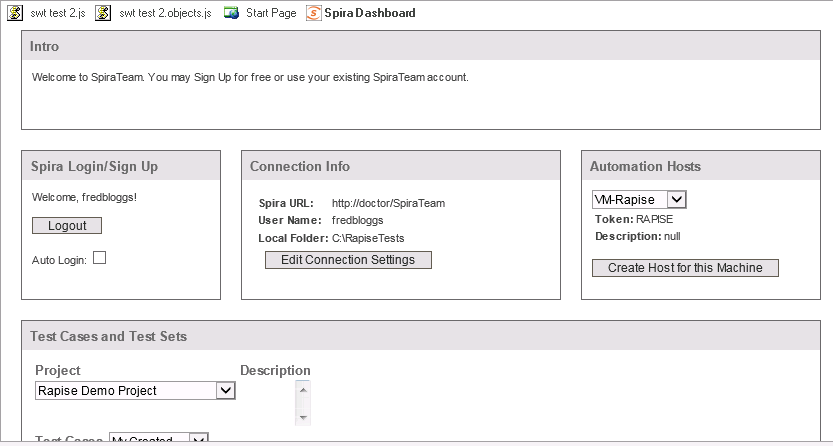The height and width of the screenshot is (446, 833).
Task: Click the globe icon next to Start Page
Action: [232, 13]
